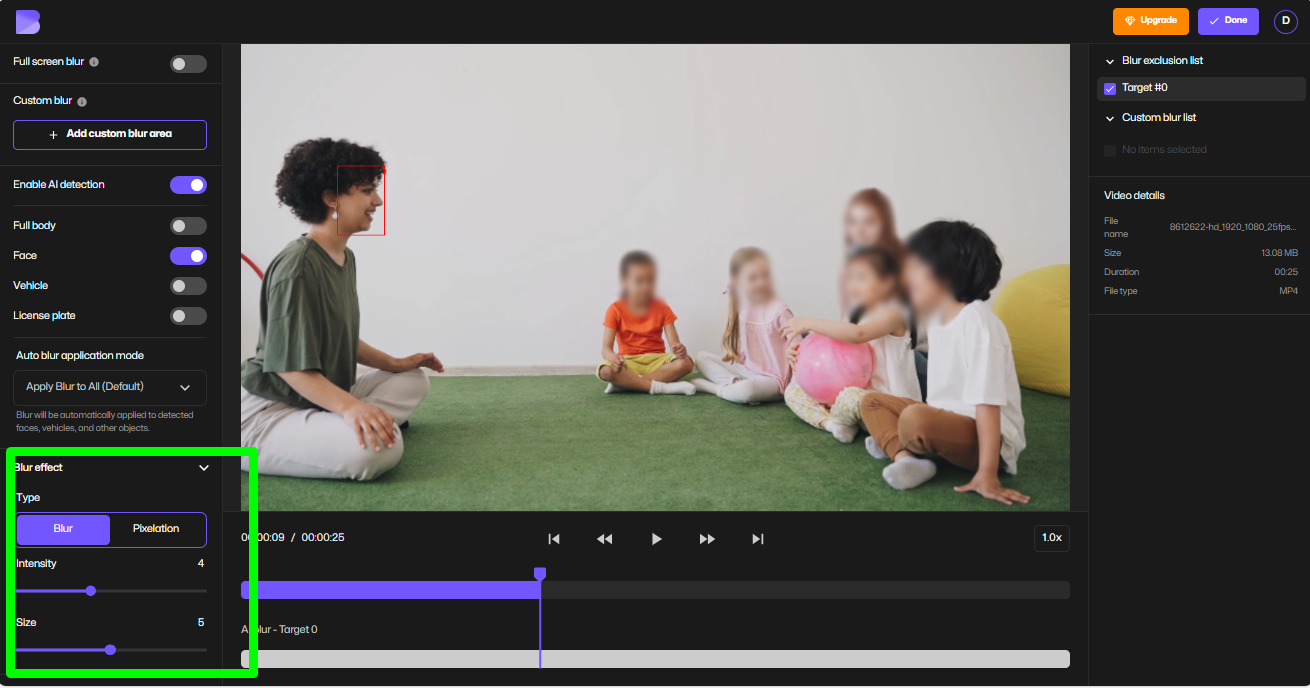Click the timeline playhead marker
The height and width of the screenshot is (688, 1310).
pos(540,574)
